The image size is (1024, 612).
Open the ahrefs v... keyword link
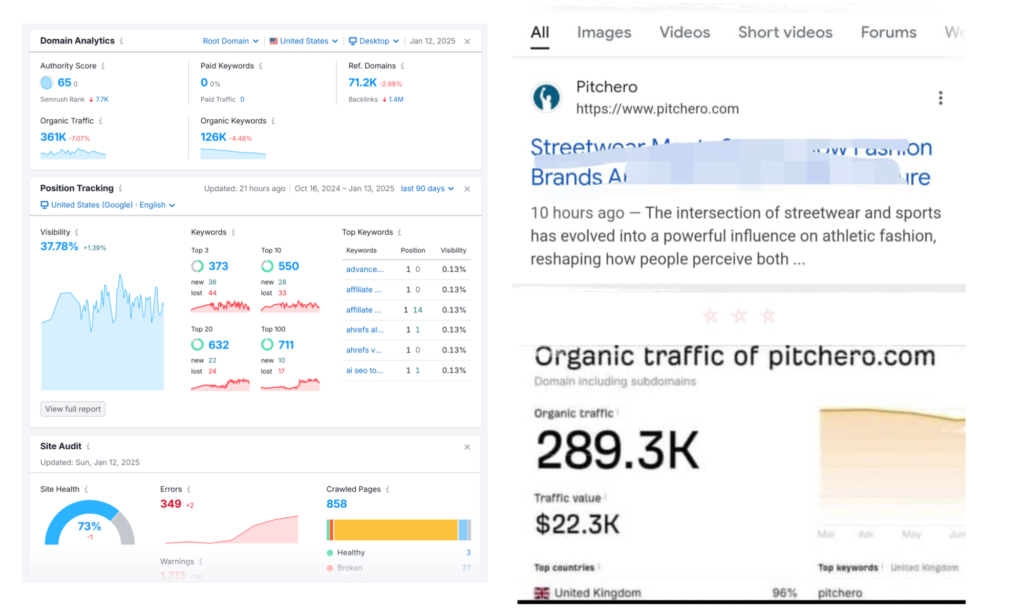(364, 350)
